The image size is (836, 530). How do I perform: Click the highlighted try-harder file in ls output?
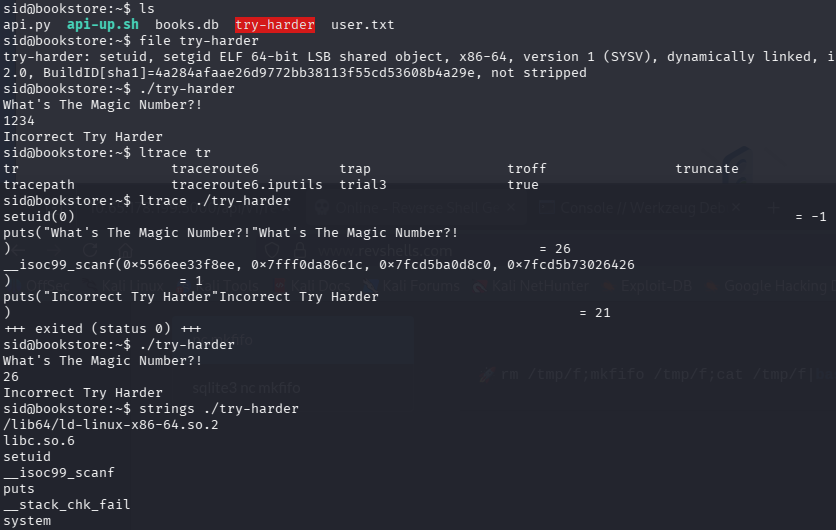pos(275,24)
